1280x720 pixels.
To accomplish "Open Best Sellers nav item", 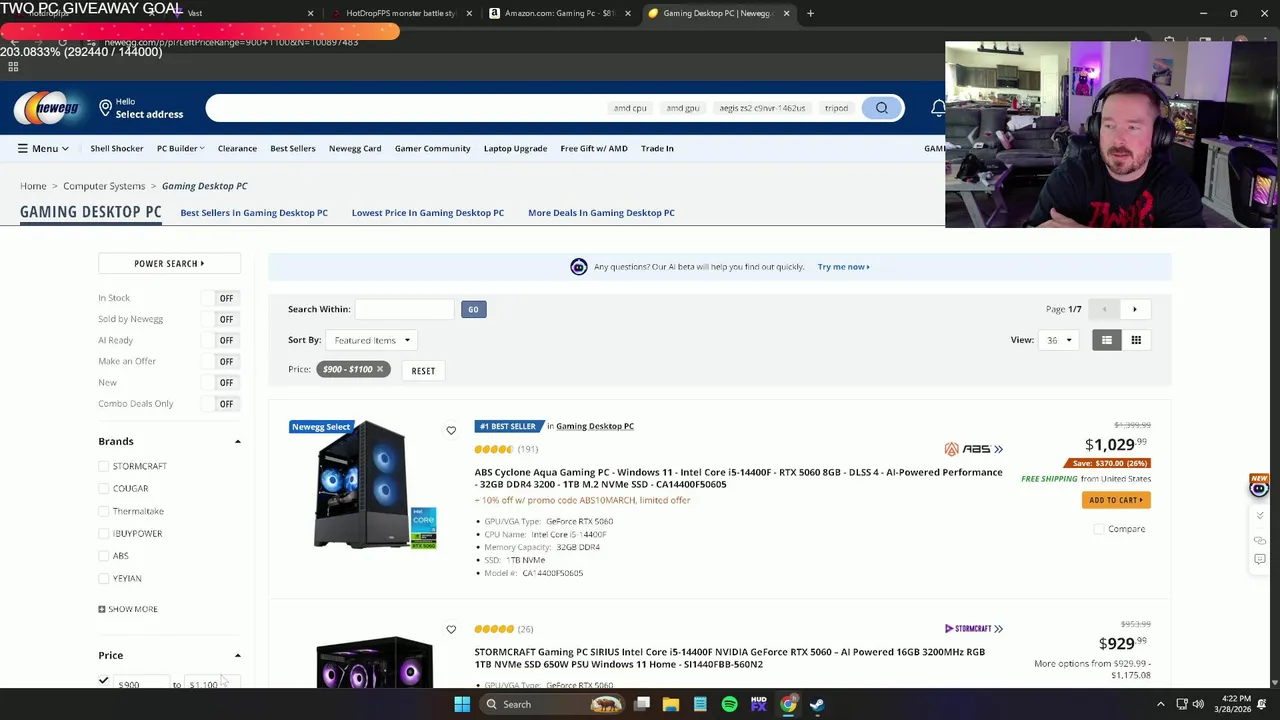I will click(x=292, y=148).
